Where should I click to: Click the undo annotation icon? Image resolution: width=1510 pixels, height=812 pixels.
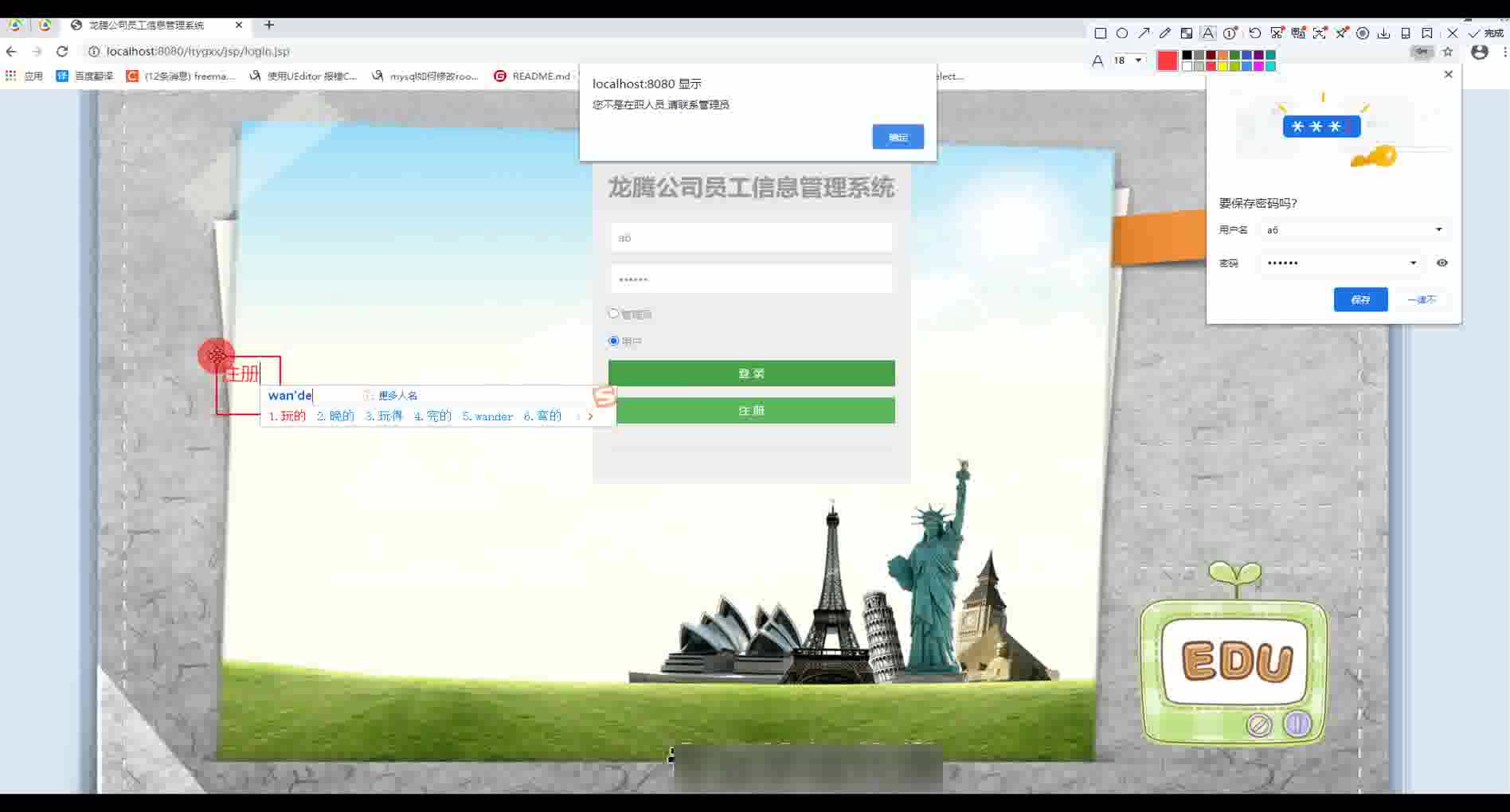tap(1255, 33)
